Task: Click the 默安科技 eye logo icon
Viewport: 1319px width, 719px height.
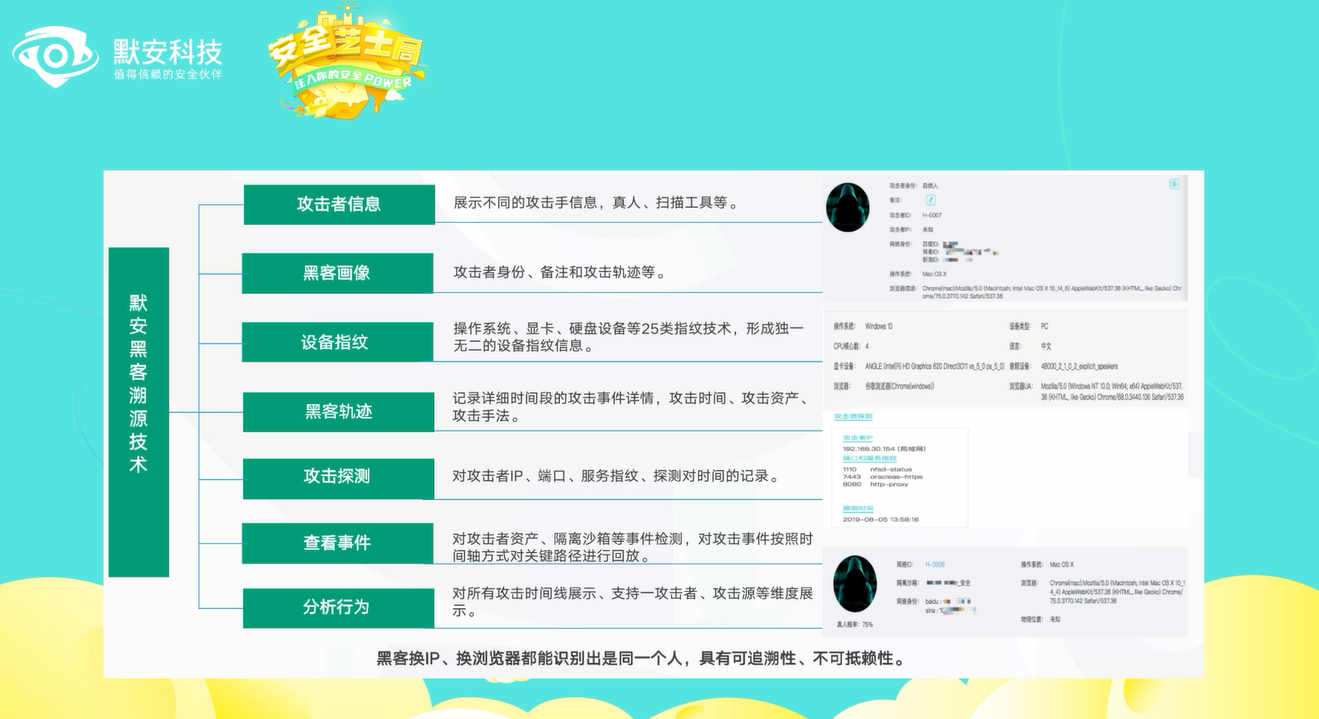Action: click(x=56, y=55)
